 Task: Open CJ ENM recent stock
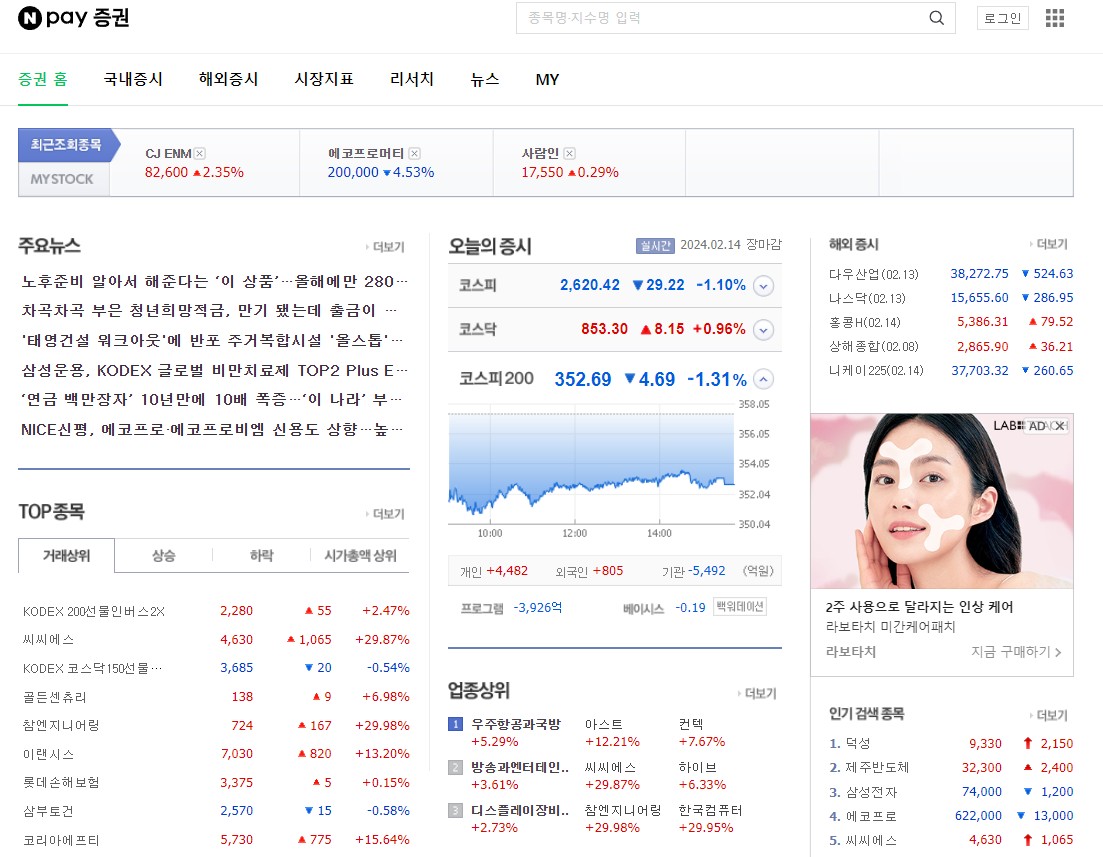tap(168, 153)
